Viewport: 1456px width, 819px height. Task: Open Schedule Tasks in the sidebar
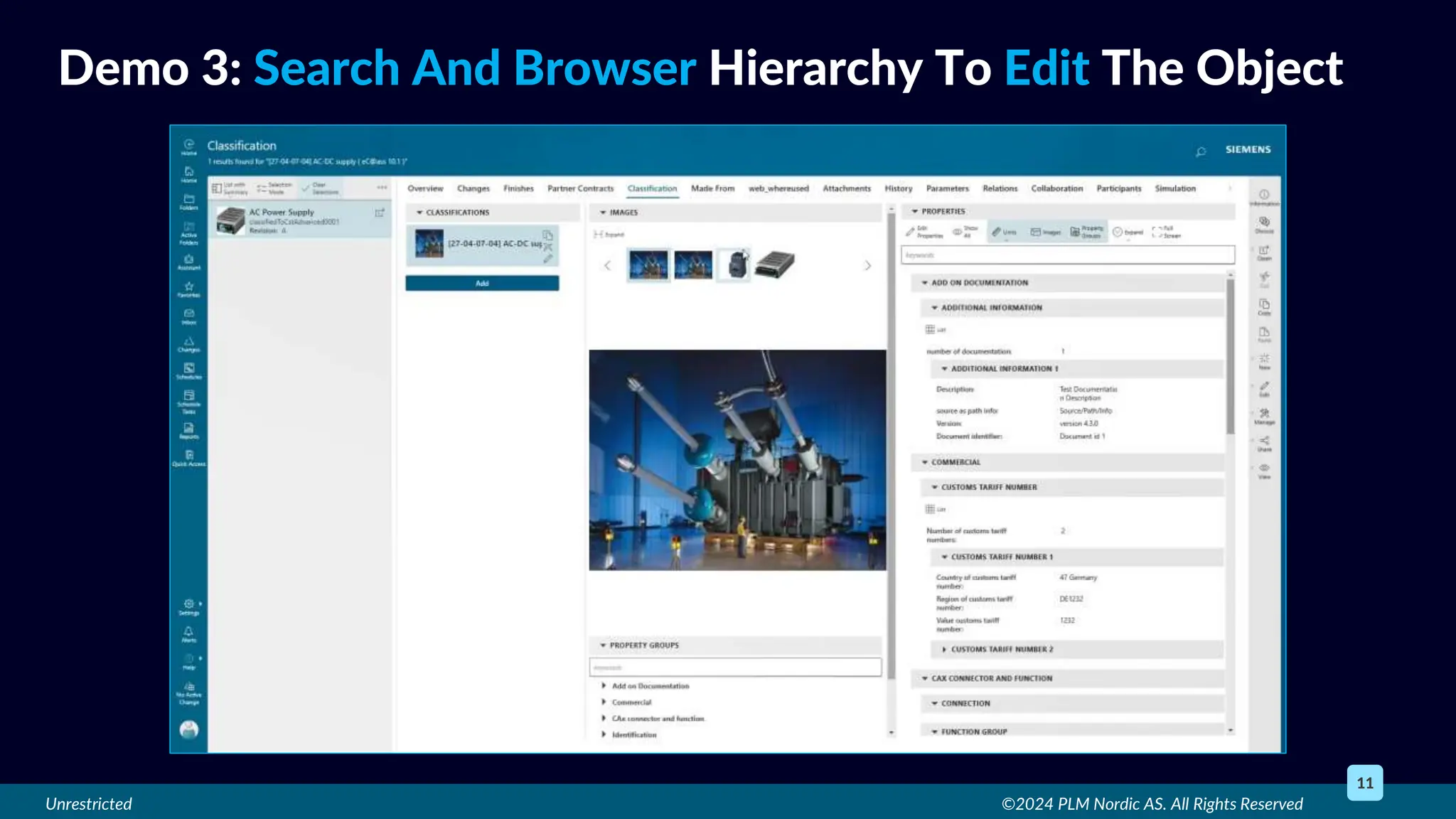pyautogui.click(x=189, y=402)
